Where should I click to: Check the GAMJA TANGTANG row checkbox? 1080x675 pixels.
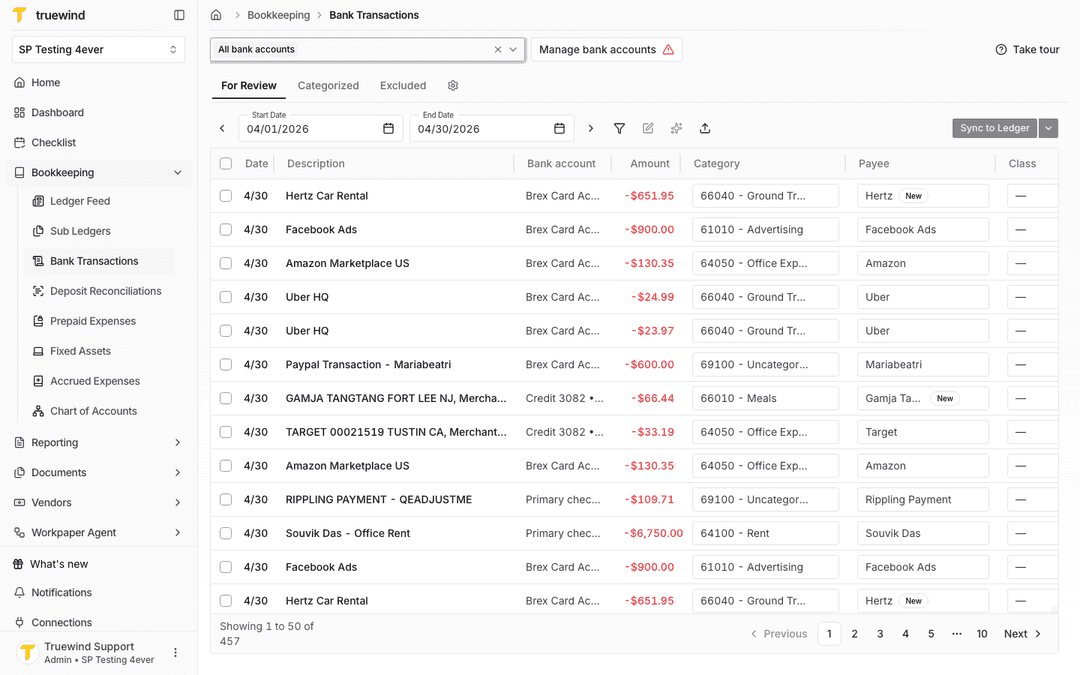coord(226,398)
